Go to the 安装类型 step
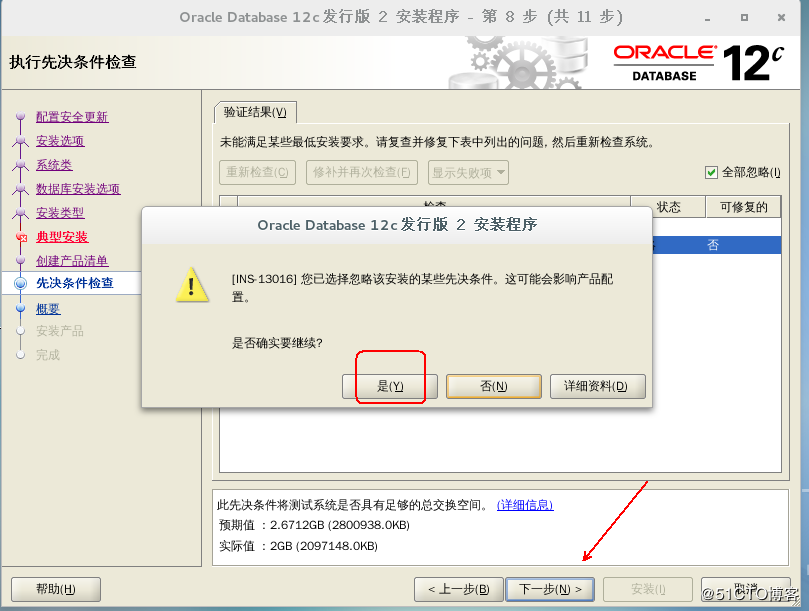Screen dimensions: 809x611 [60, 213]
